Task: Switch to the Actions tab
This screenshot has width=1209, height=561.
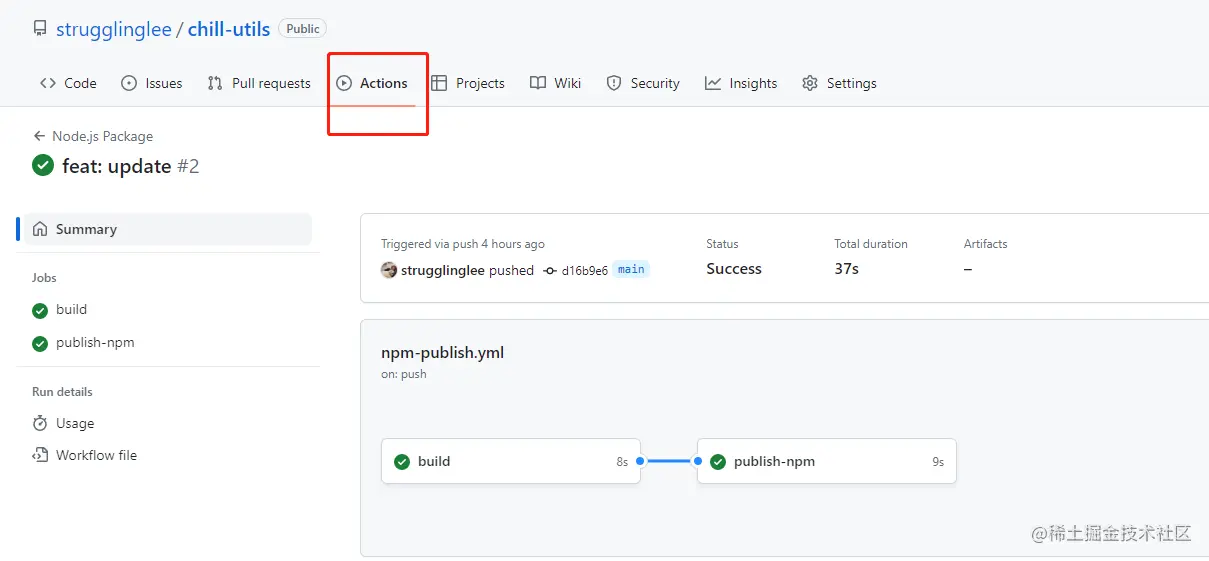Action: coord(372,83)
